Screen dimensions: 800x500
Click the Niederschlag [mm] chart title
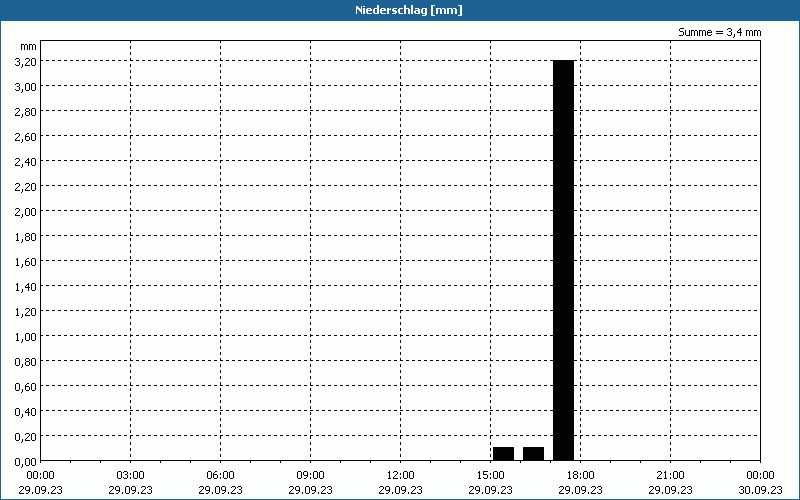tap(409, 10)
